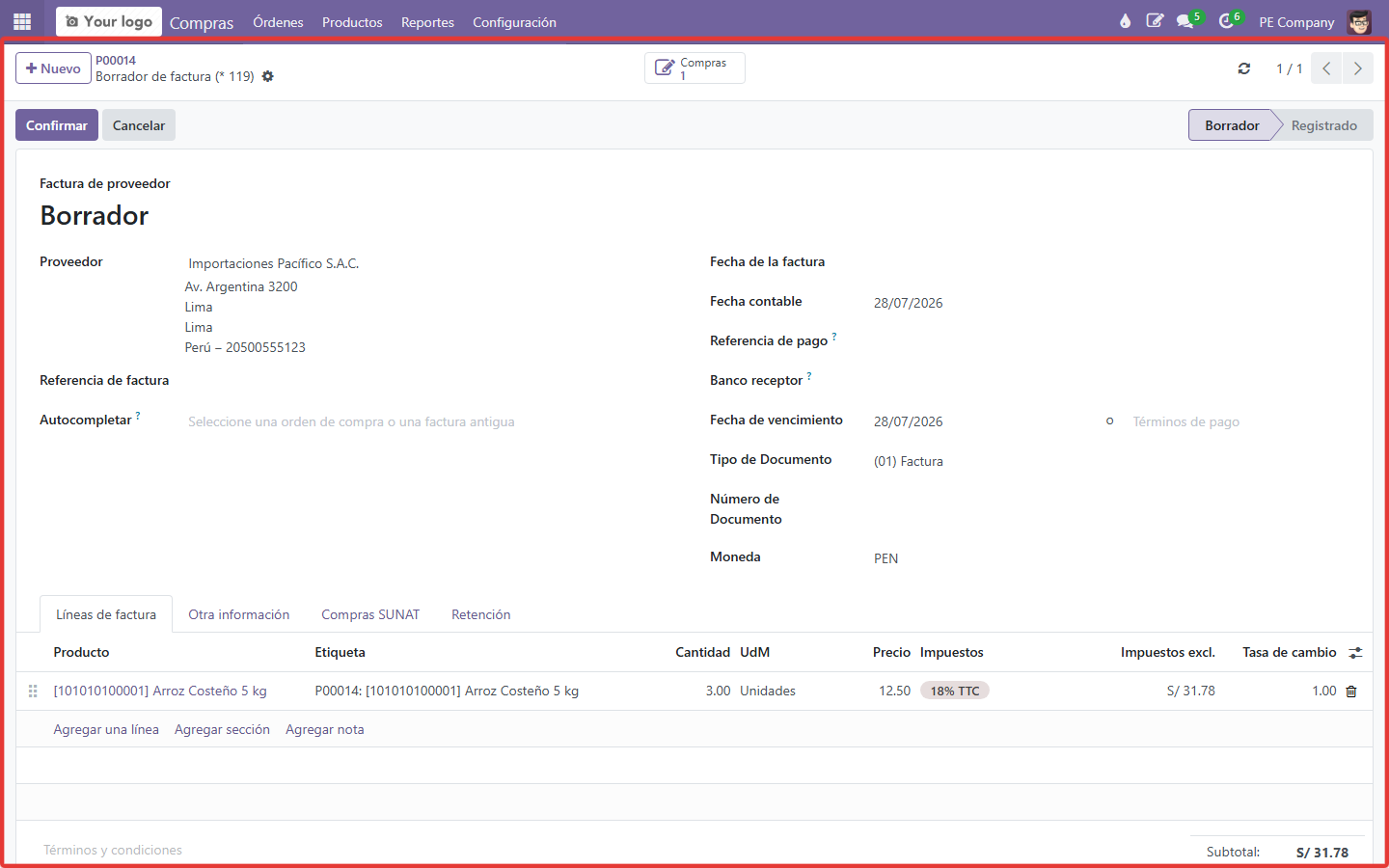Open the Términos de pago dropdown
This screenshot has height=868, width=1389.
pos(1239,421)
